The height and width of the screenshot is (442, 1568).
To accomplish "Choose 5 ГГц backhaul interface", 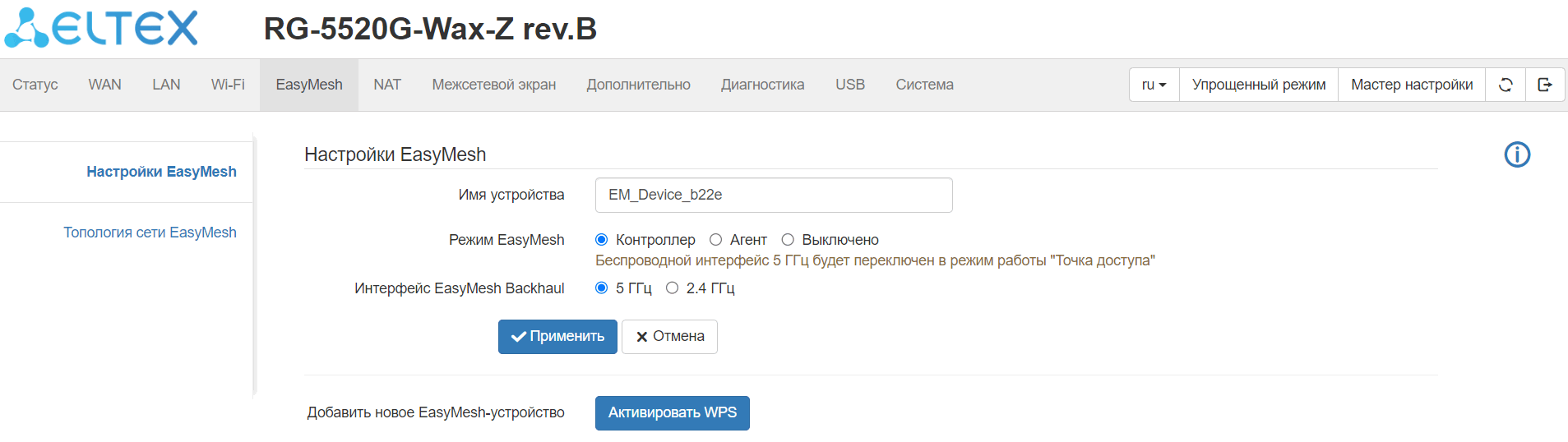I will (602, 288).
